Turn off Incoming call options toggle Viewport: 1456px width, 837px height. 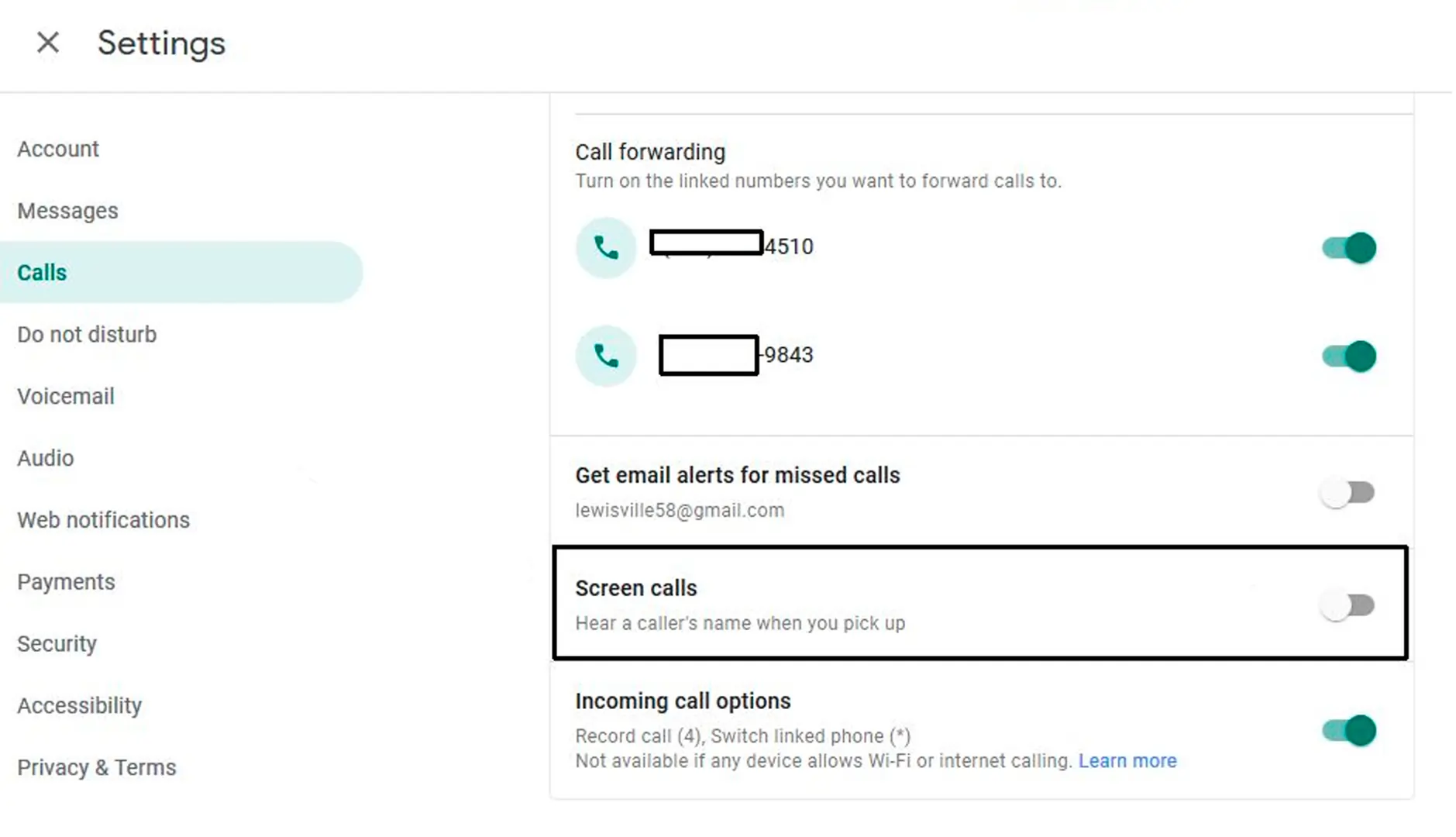[1349, 731]
